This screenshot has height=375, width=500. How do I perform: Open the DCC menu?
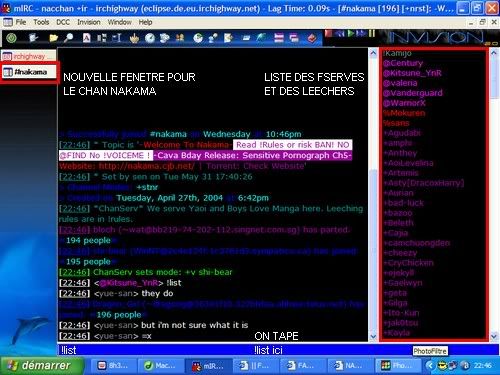[x=63, y=22]
